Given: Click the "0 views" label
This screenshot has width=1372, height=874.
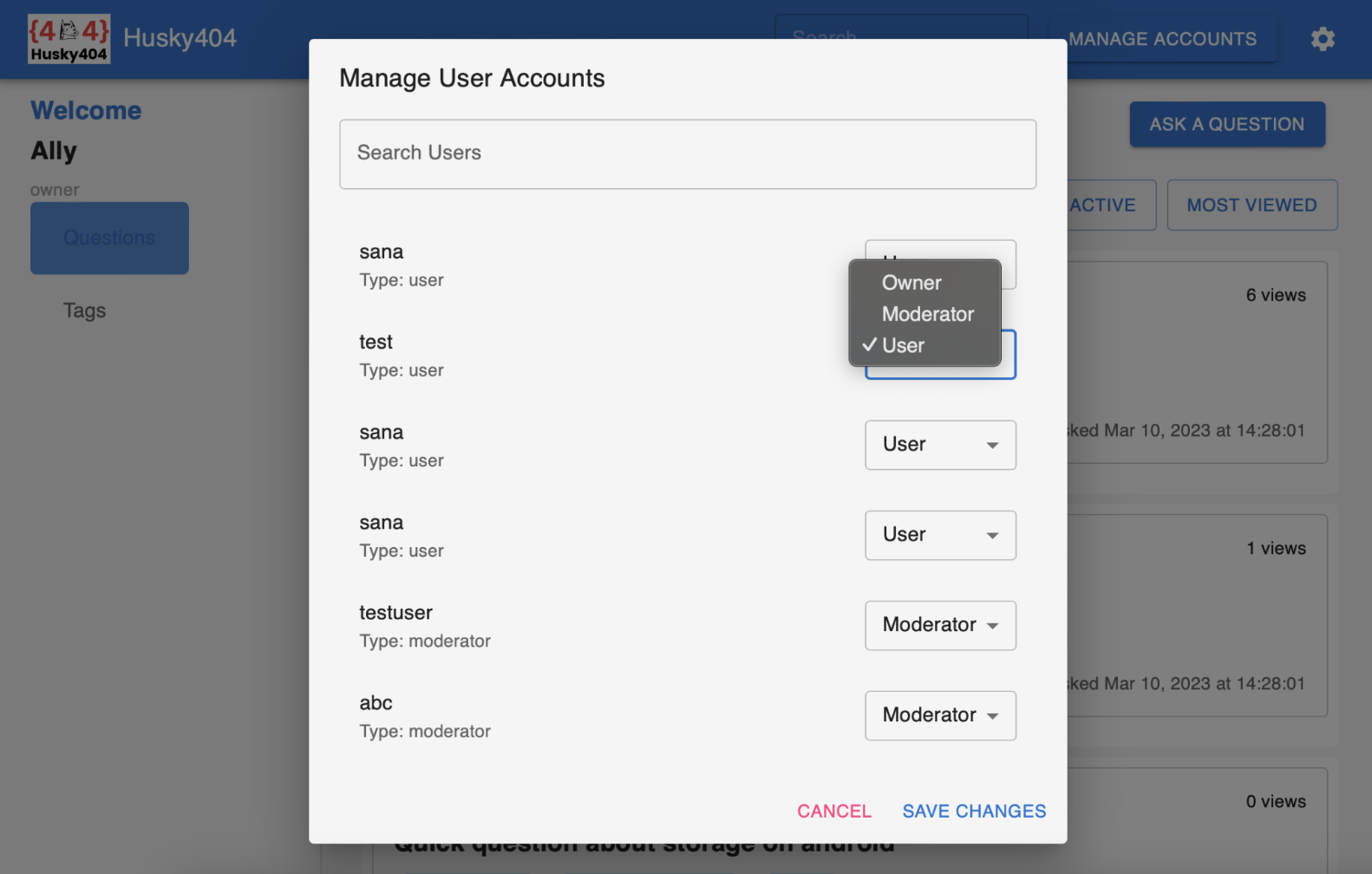Looking at the screenshot, I should click(x=1276, y=802).
